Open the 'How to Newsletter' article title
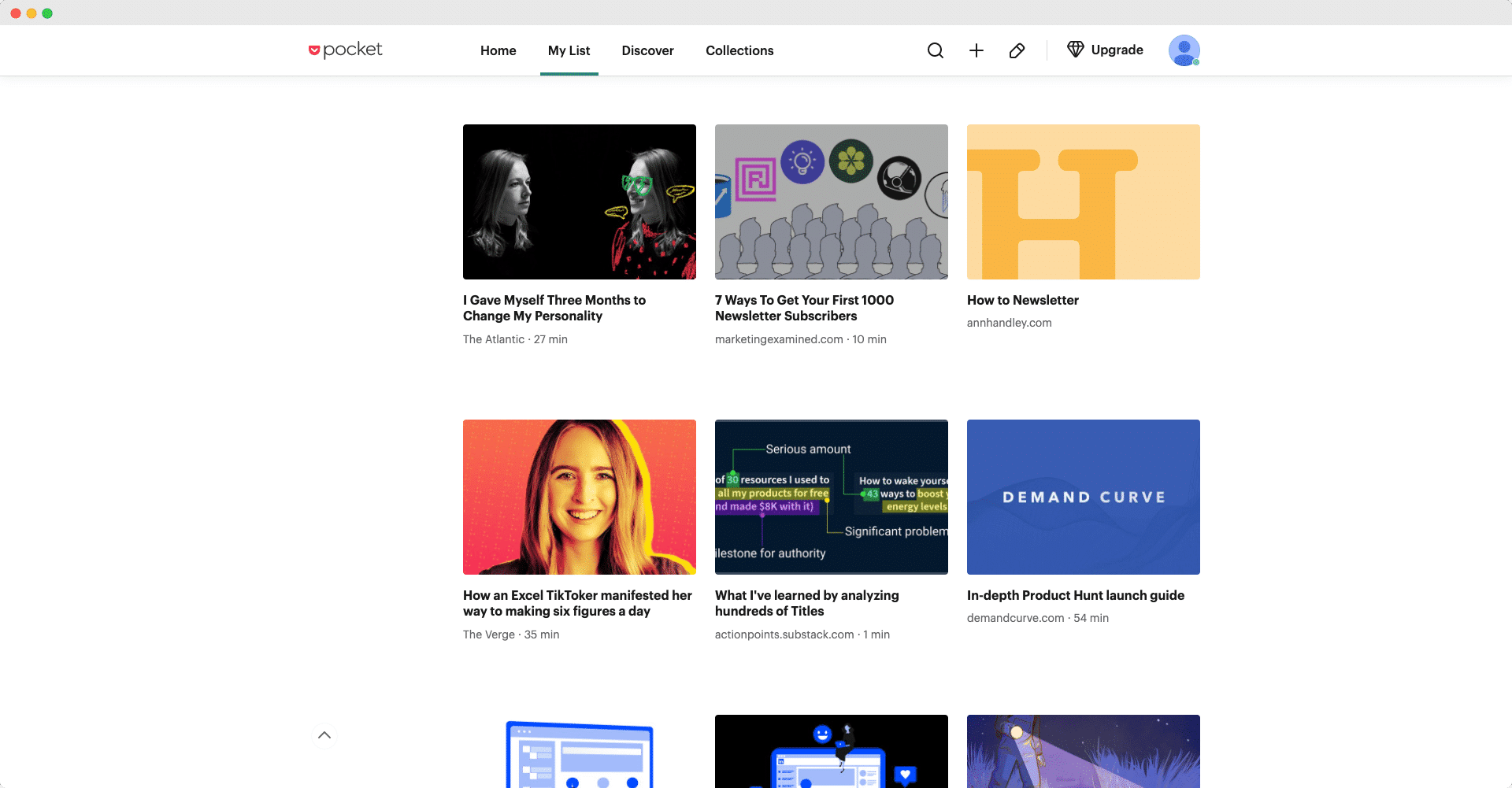 tap(1023, 300)
